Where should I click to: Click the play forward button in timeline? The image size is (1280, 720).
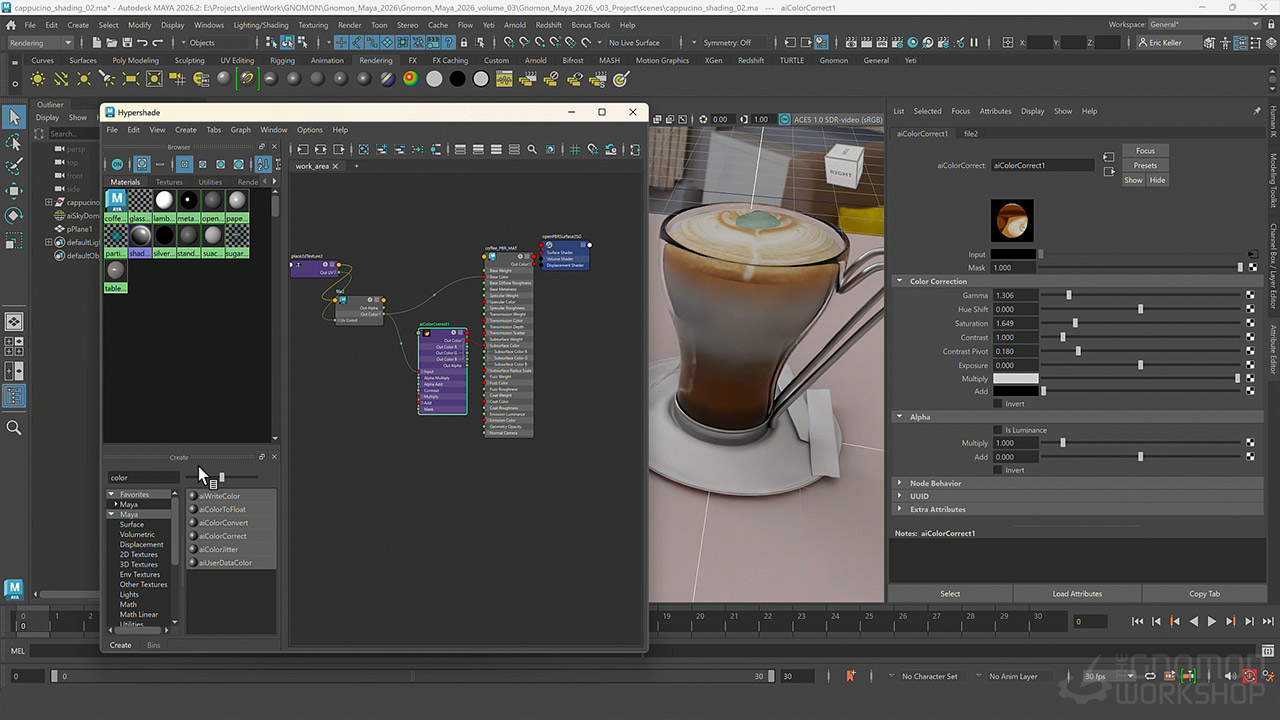(1212, 621)
